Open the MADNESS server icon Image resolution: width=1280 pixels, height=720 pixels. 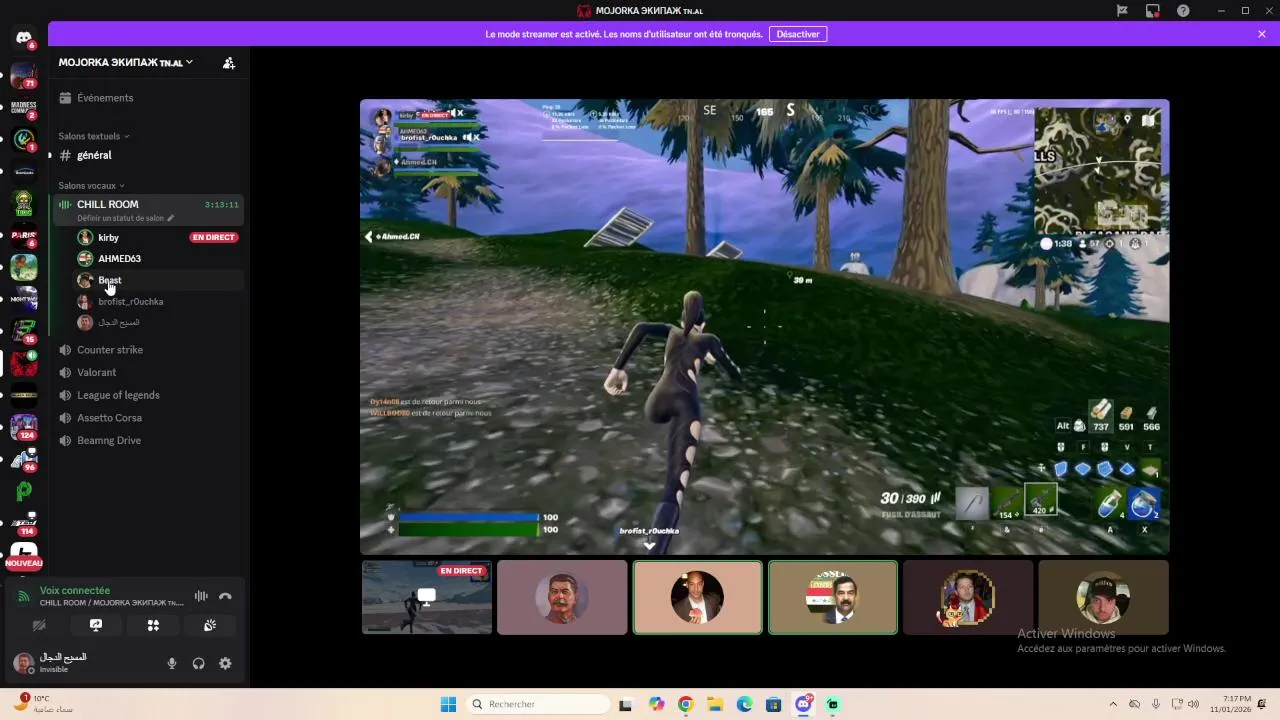(23, 108)
